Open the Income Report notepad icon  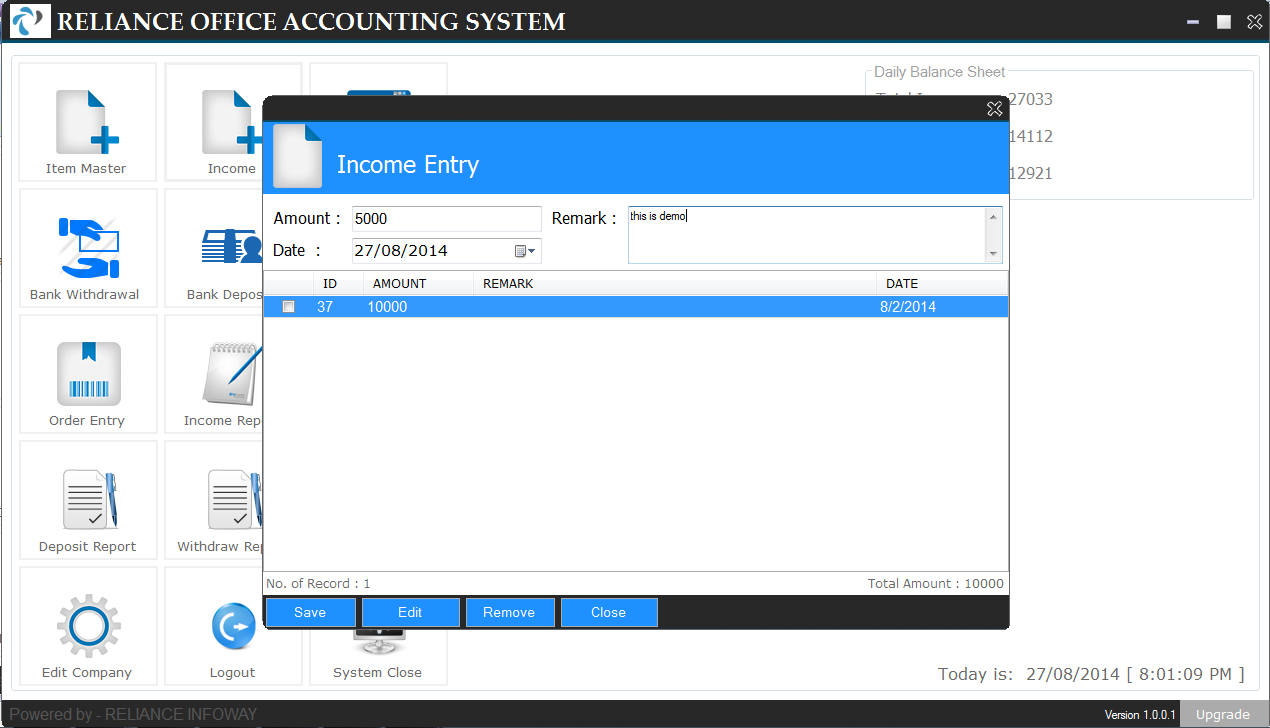[232, 374]
